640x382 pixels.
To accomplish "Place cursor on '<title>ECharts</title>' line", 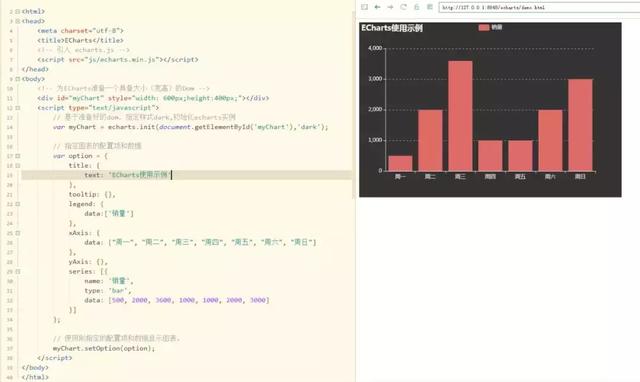I will (80, 40).
